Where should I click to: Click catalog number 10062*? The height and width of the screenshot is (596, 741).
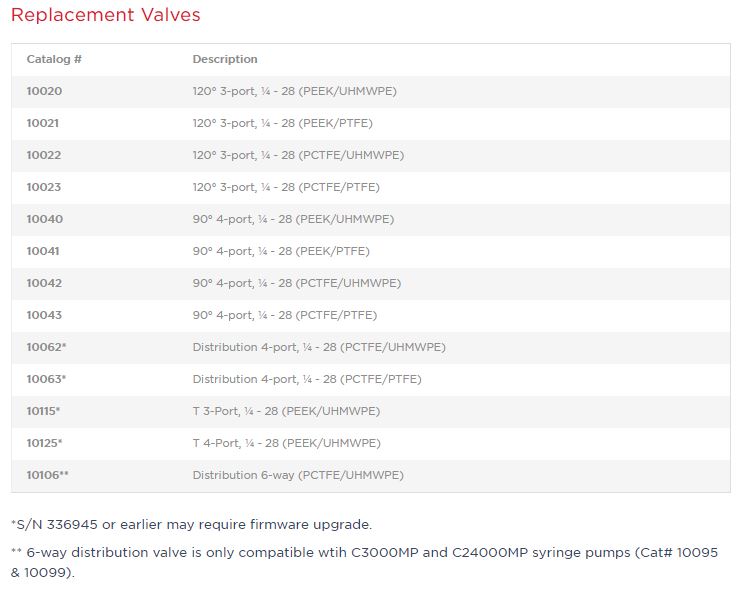coord(46,347)
